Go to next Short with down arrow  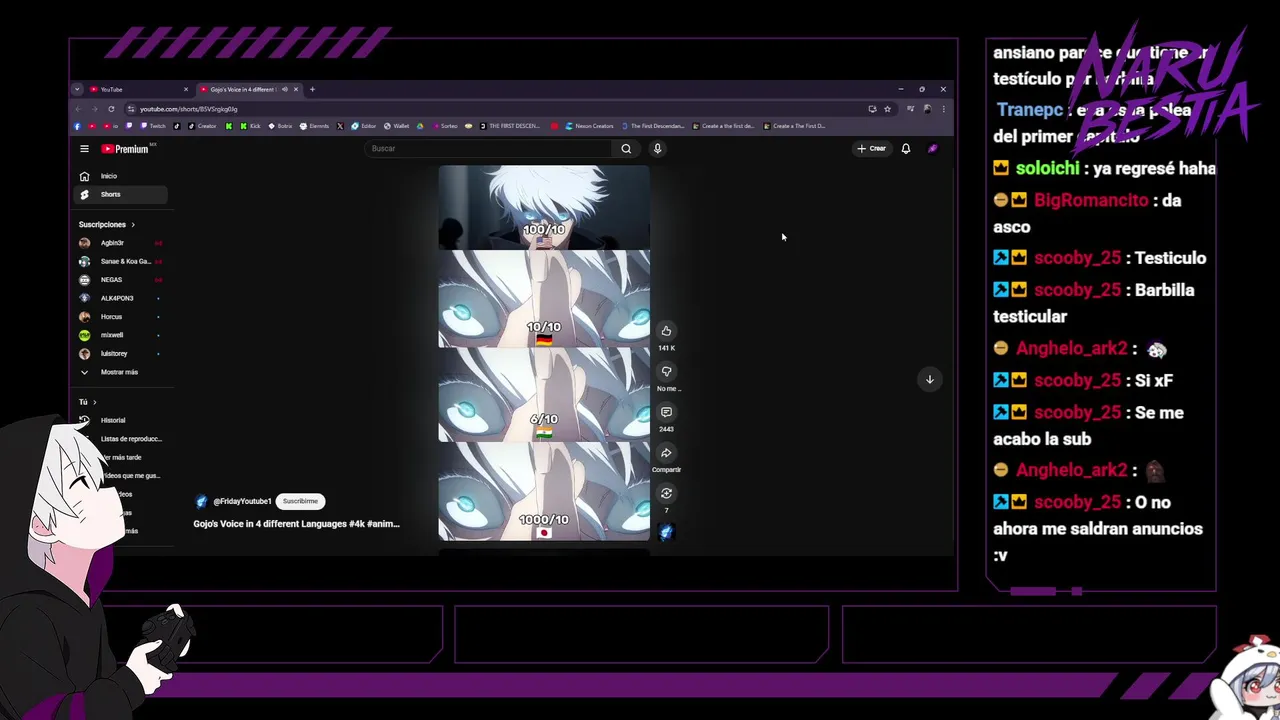(929, 379)
